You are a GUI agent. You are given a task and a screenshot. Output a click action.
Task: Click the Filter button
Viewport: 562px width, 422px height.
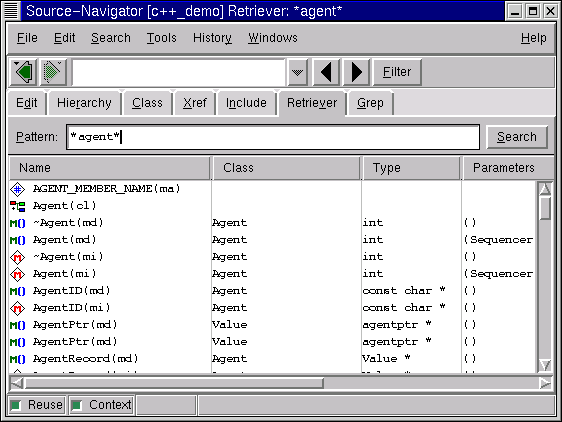[397, 72]
